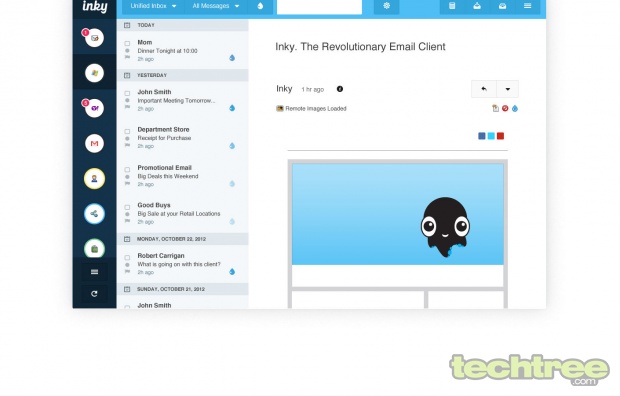Select the Gmail account icon

coord(94,143)
